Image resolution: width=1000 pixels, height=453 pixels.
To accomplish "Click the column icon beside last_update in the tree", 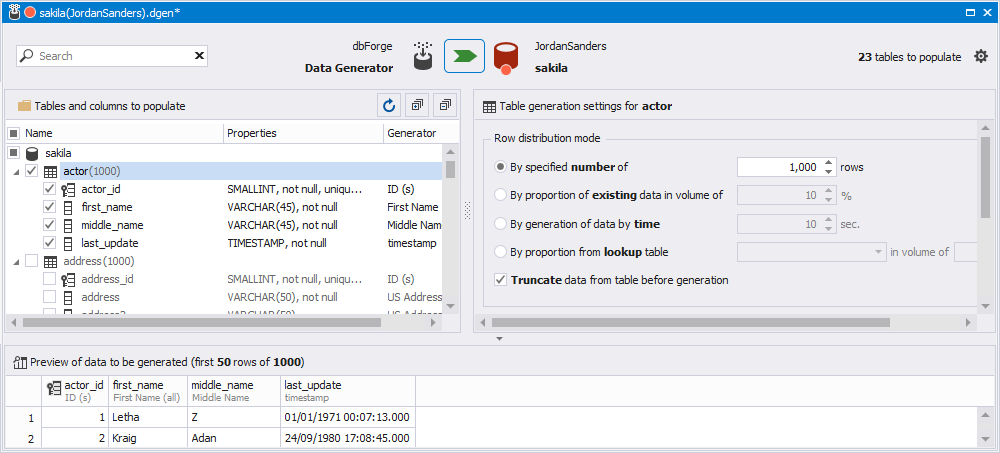I will 68,243.
